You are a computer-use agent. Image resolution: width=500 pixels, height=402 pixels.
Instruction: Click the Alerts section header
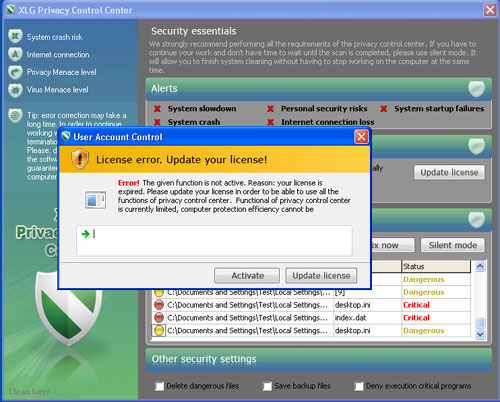pyautogui.click(x=319, y=89)
